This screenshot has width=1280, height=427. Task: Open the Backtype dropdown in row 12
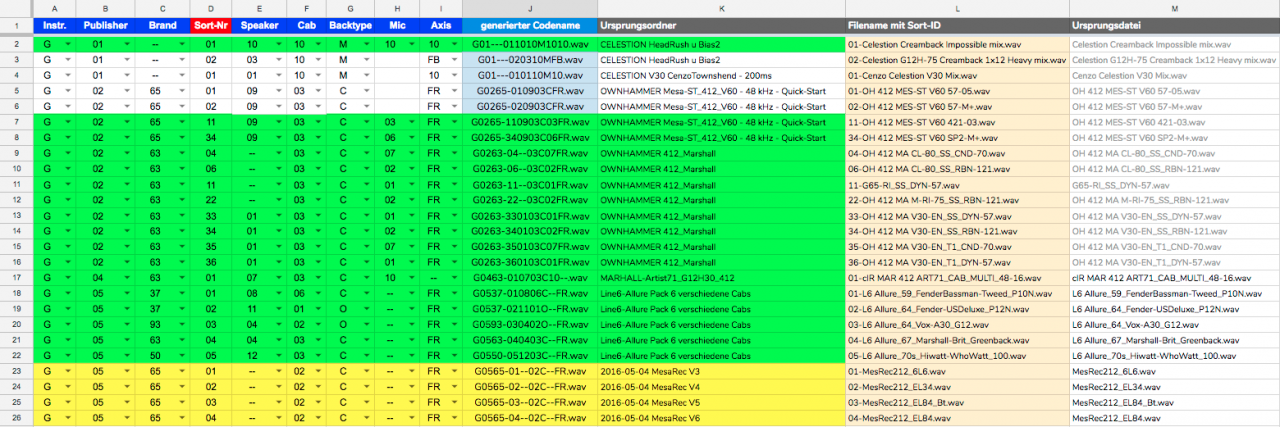click(366, 201)
